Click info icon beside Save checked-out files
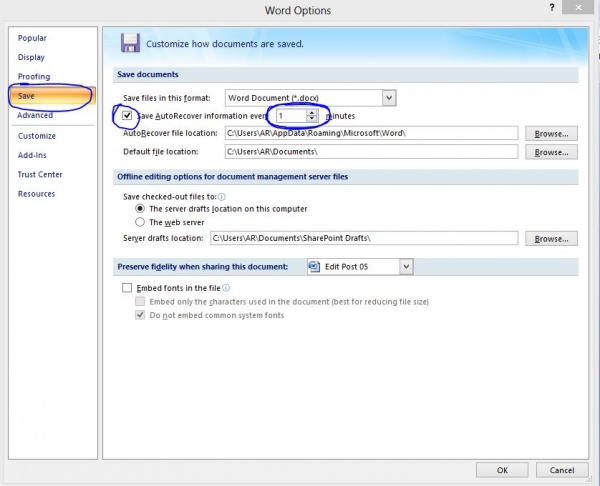 pos(222,197)
